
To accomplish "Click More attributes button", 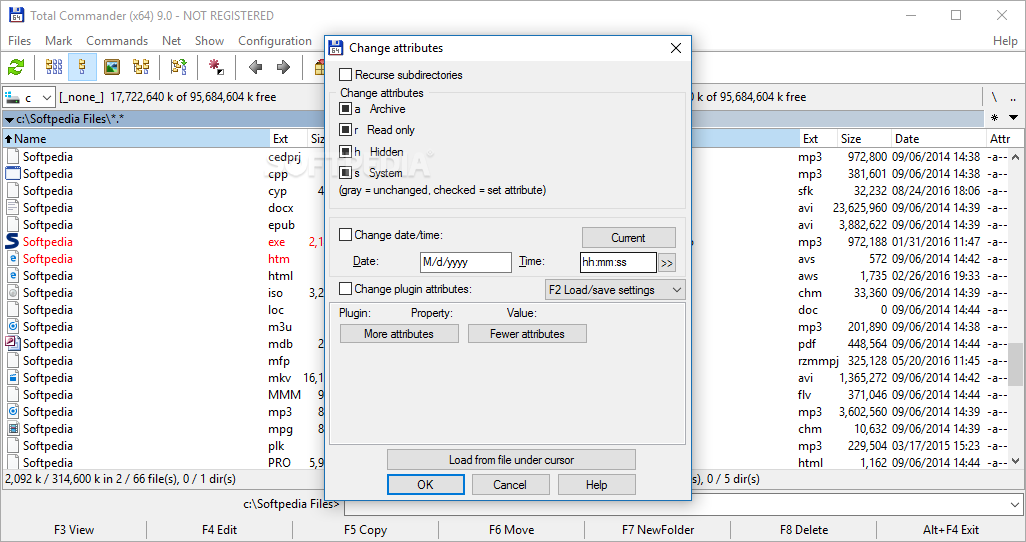I will click(x=399, y=334).
